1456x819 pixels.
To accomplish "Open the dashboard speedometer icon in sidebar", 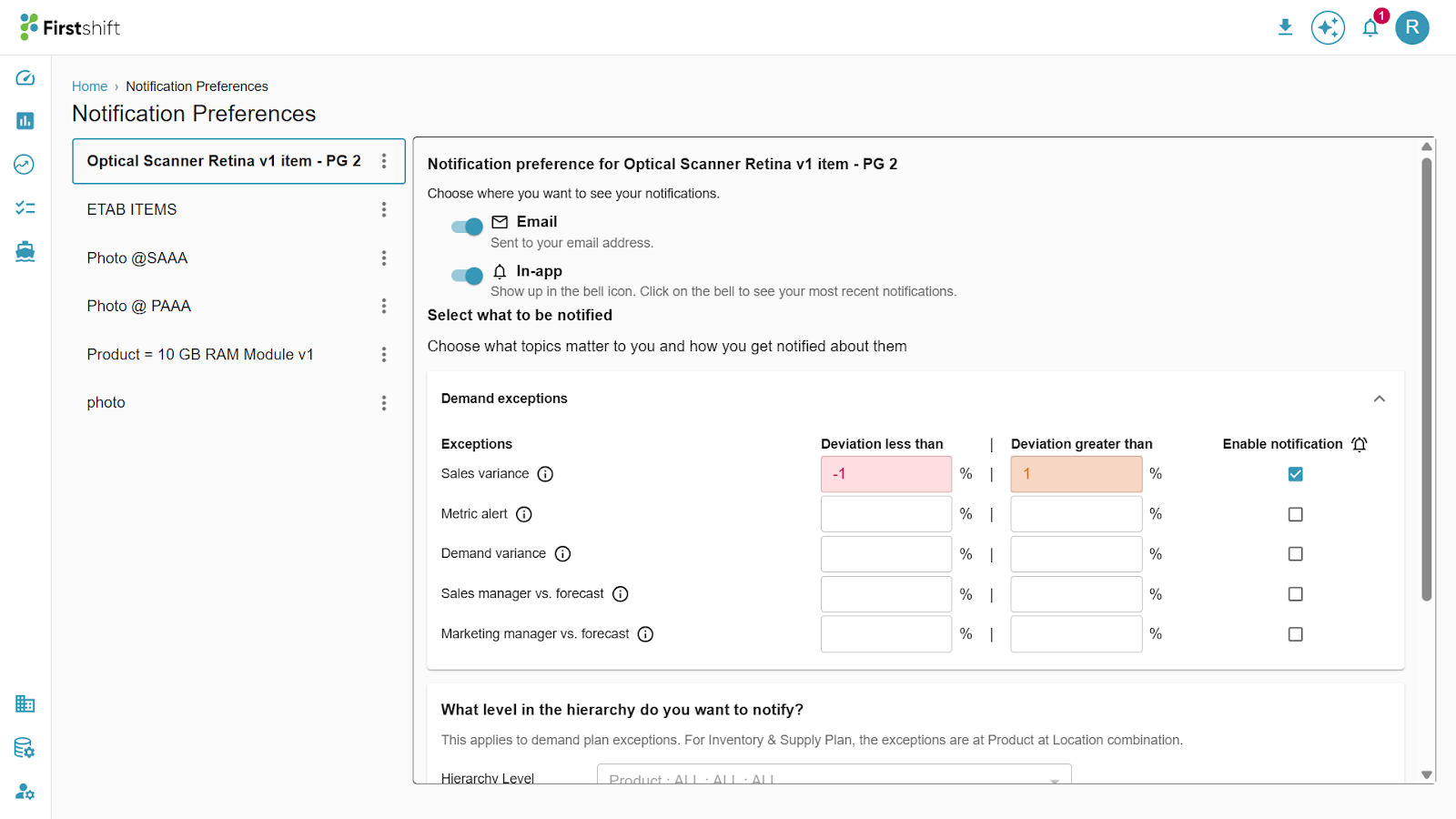I will click(x=25, y=78).
